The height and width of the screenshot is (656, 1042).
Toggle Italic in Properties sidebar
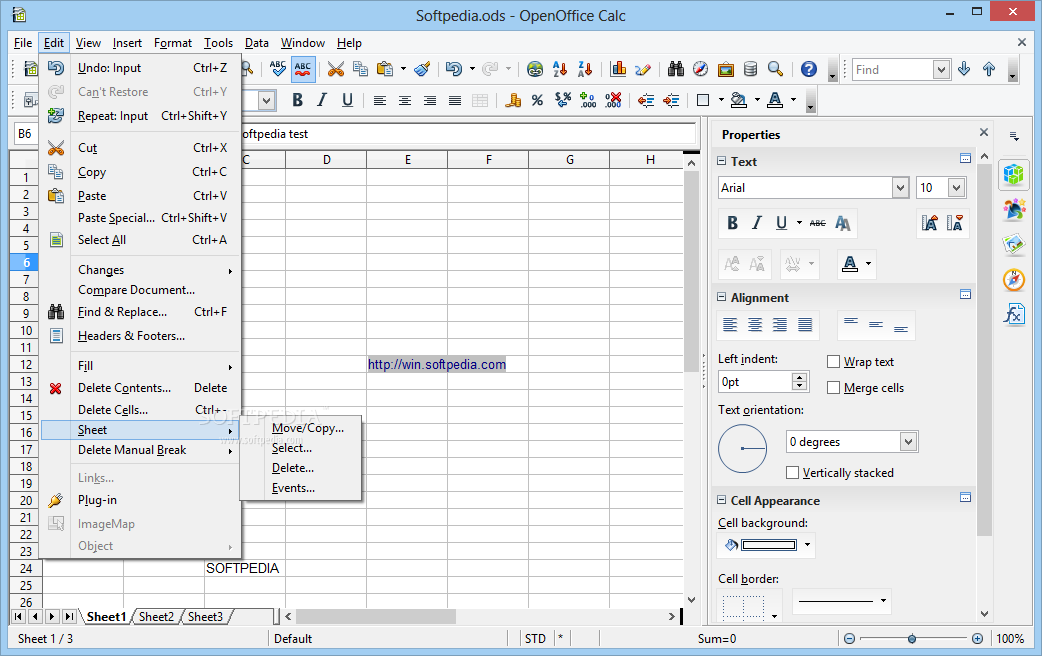click(x=757, y=223)
